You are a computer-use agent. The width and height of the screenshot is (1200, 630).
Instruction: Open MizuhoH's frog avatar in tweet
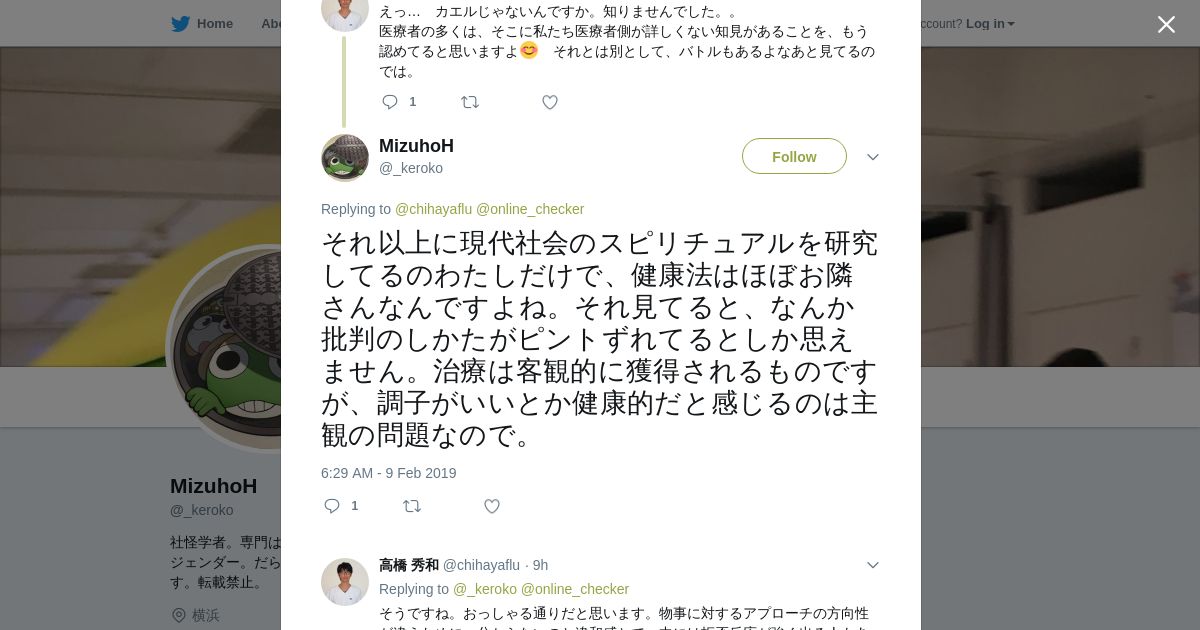tap(345, 158)
